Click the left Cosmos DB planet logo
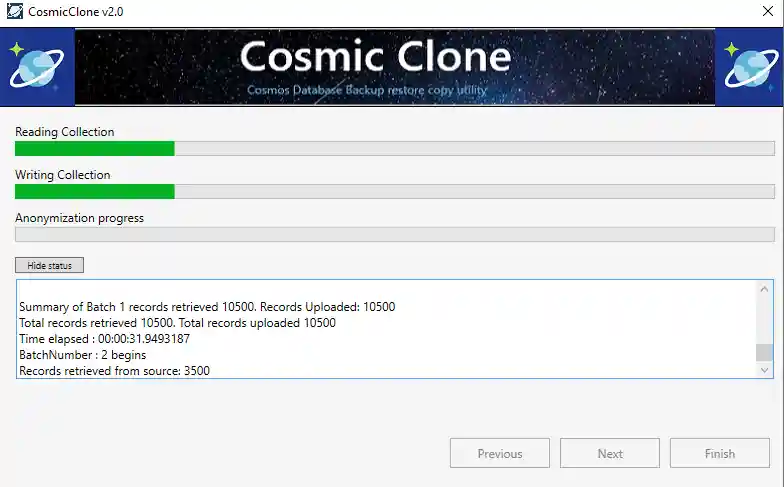The height and width of the screenshot is (487, 784). [x=37, y=67]
